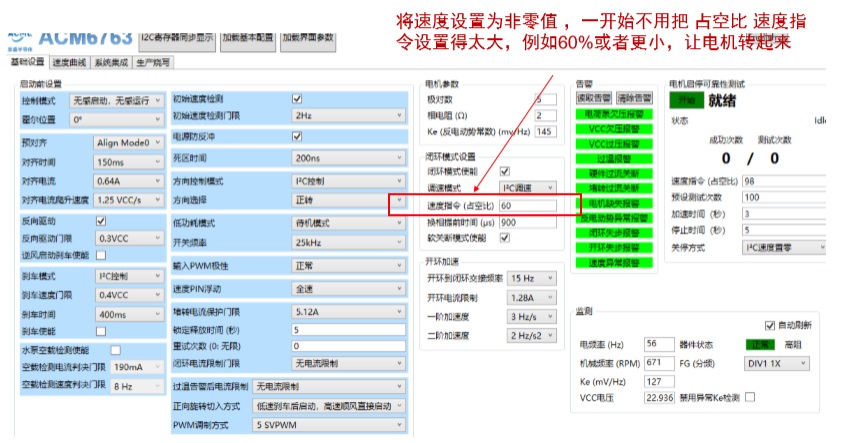Screen dimensions: 852x443
Task: Click the 加载基本配置 button
Action: (x=248, y=37)
